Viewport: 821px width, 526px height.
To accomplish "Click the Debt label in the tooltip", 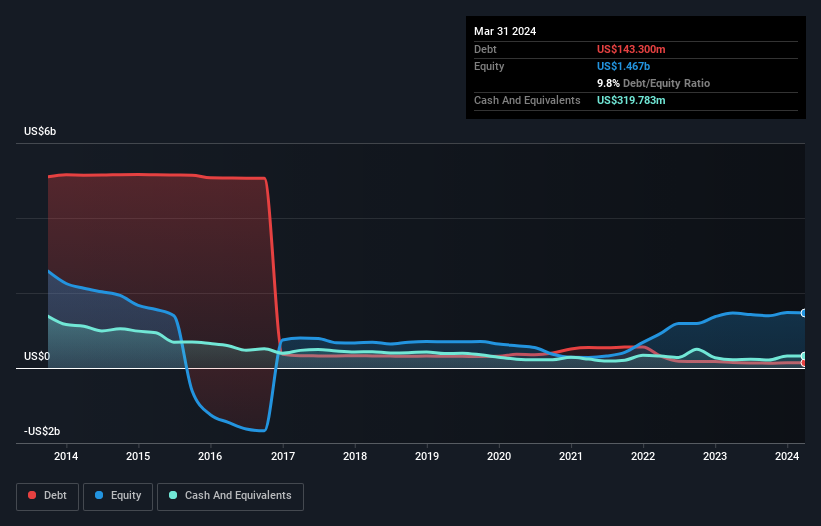I will pyautogui.click(x=485, y=49).
